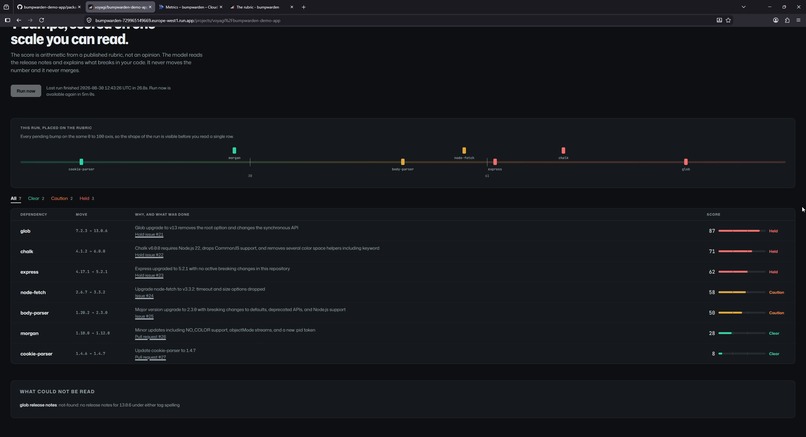806x437 pixels.
Task: Go forward to the next page
Action: pos(30,20)
